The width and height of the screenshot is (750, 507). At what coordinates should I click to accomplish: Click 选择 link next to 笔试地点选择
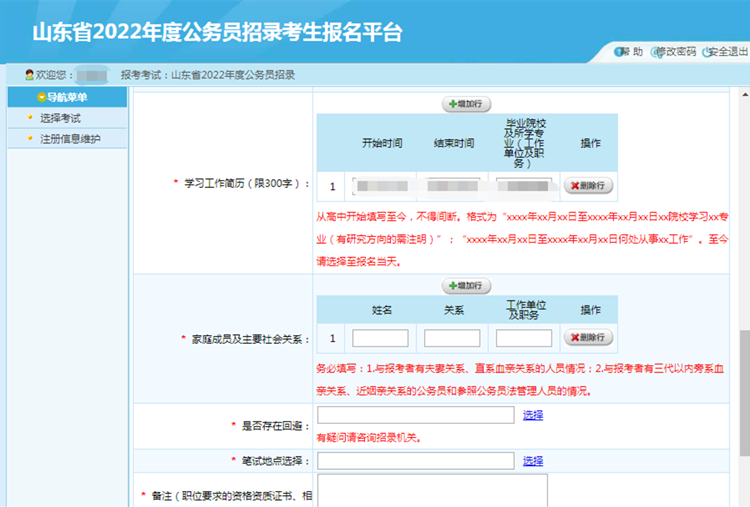click(533, 461)
